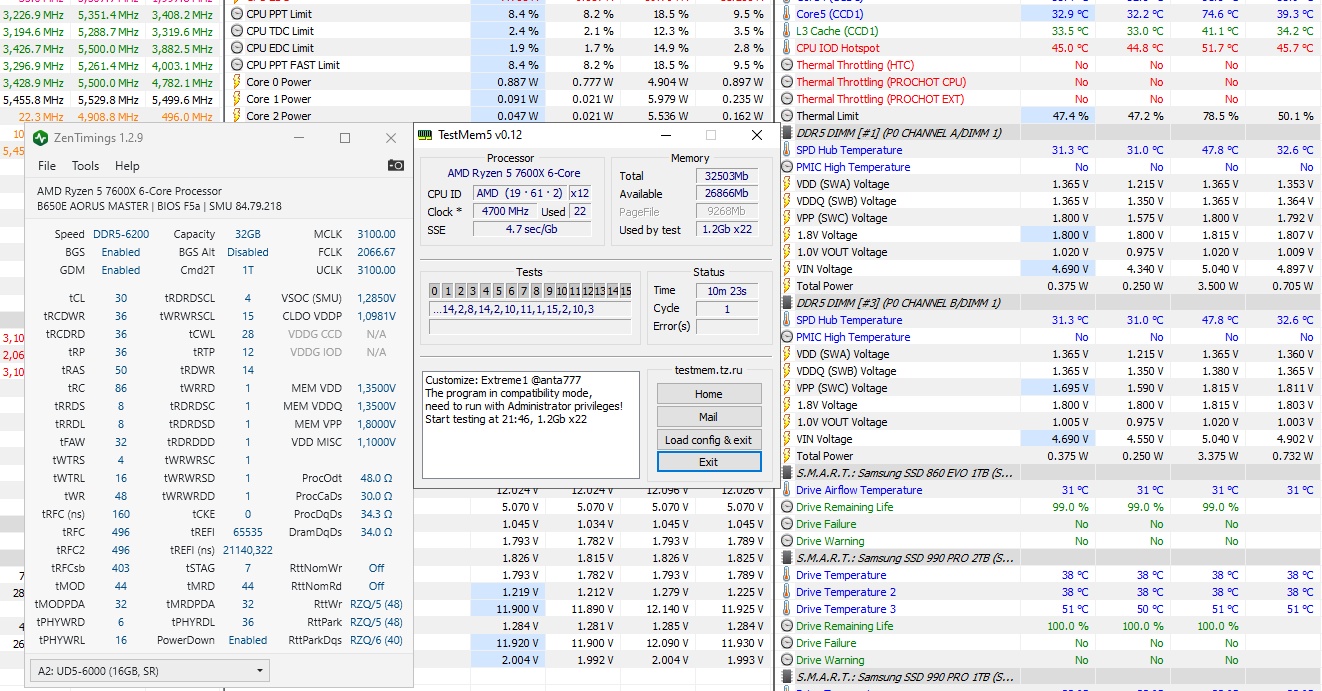Click the Total memory field '32503Mb'
Viewport: 1322px width, 691px height.
click(x=728, y=176)
